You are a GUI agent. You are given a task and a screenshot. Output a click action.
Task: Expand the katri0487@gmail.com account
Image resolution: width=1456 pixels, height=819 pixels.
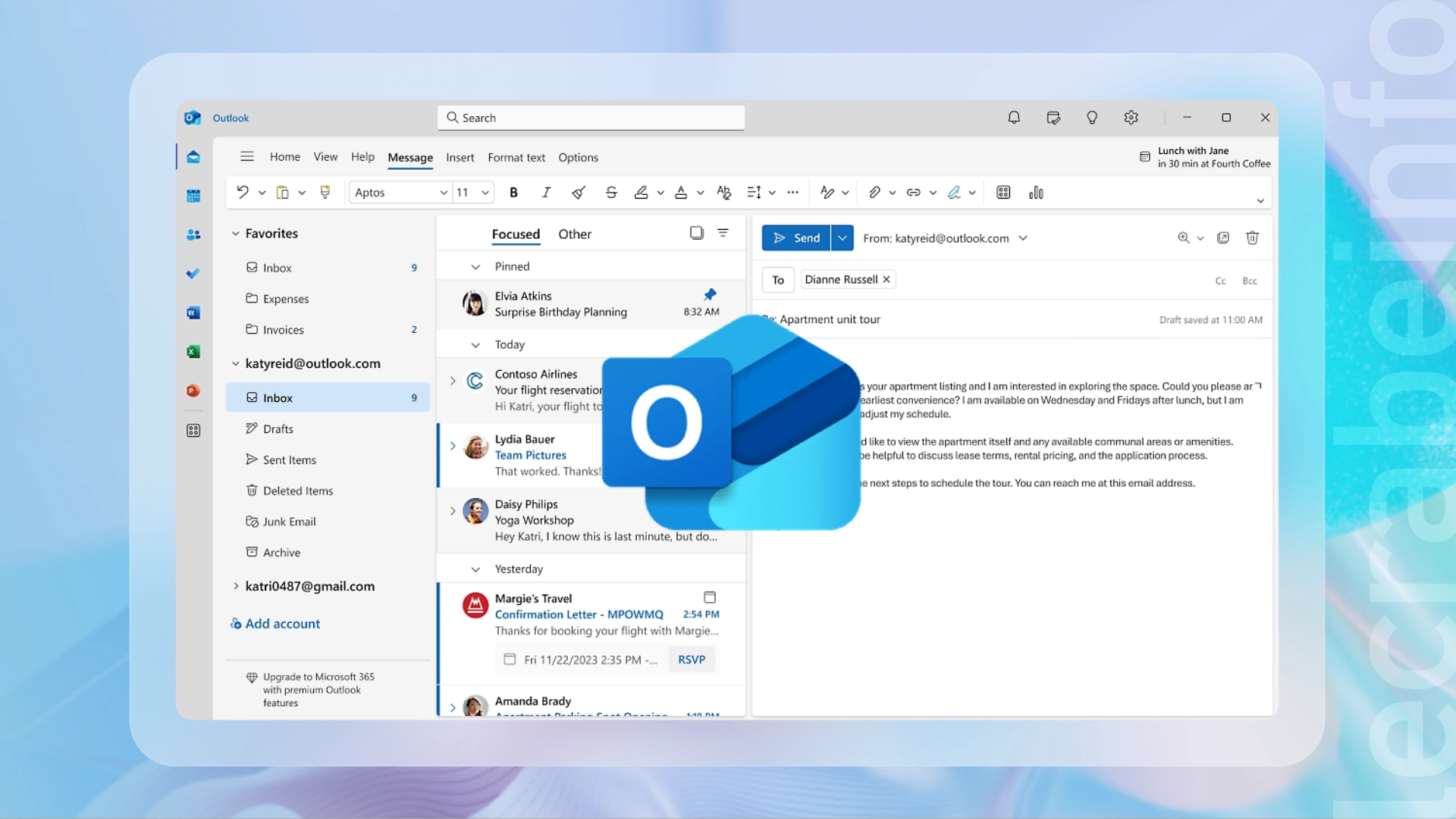[x=236, y=586]
